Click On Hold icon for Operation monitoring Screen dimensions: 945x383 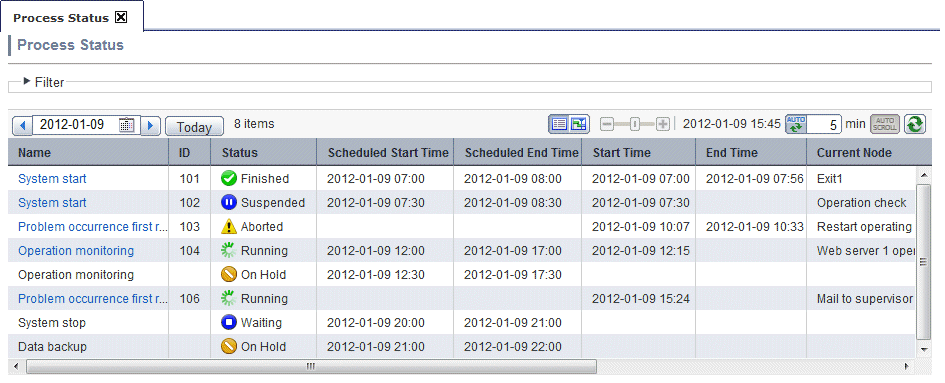(x=228, y=275)
